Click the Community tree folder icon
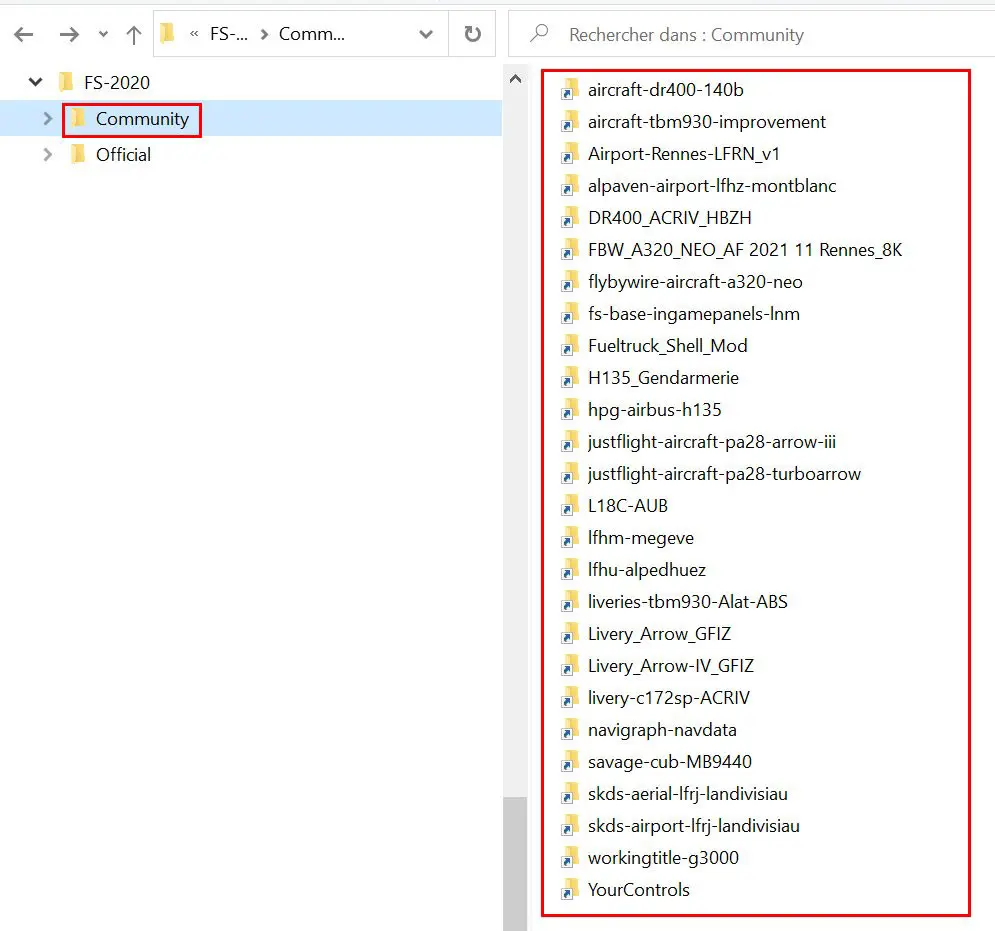The height and width of the screenshot is (931, 995). pos(77,117)
